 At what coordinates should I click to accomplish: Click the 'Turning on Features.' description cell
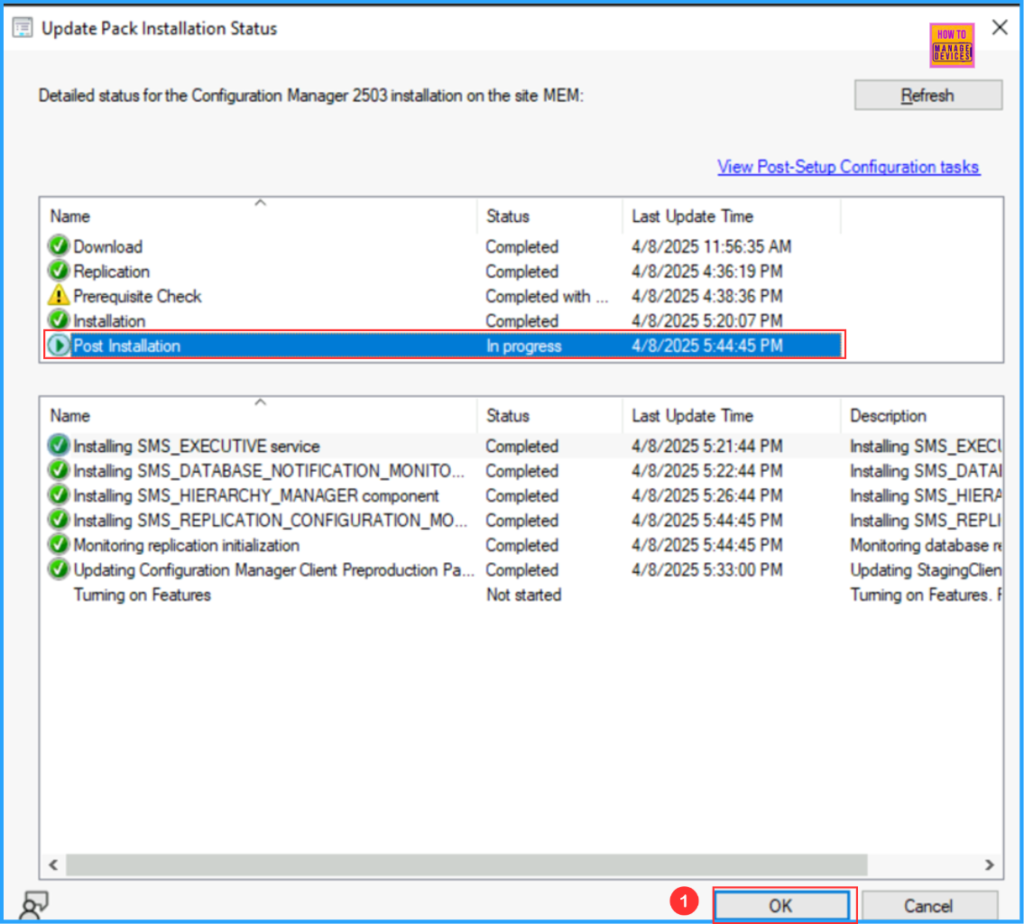pyautogui.click(x=925, y=595)
